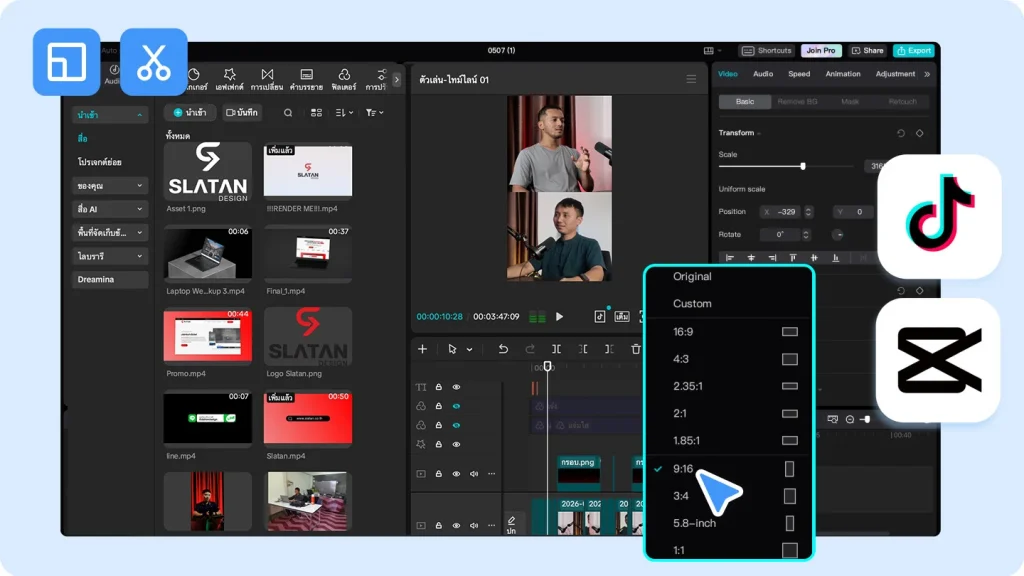The image size is (1024, 576).
Task: Mute the กรอบ.png overlay track speaker
Action: click(x=474, y=474)
